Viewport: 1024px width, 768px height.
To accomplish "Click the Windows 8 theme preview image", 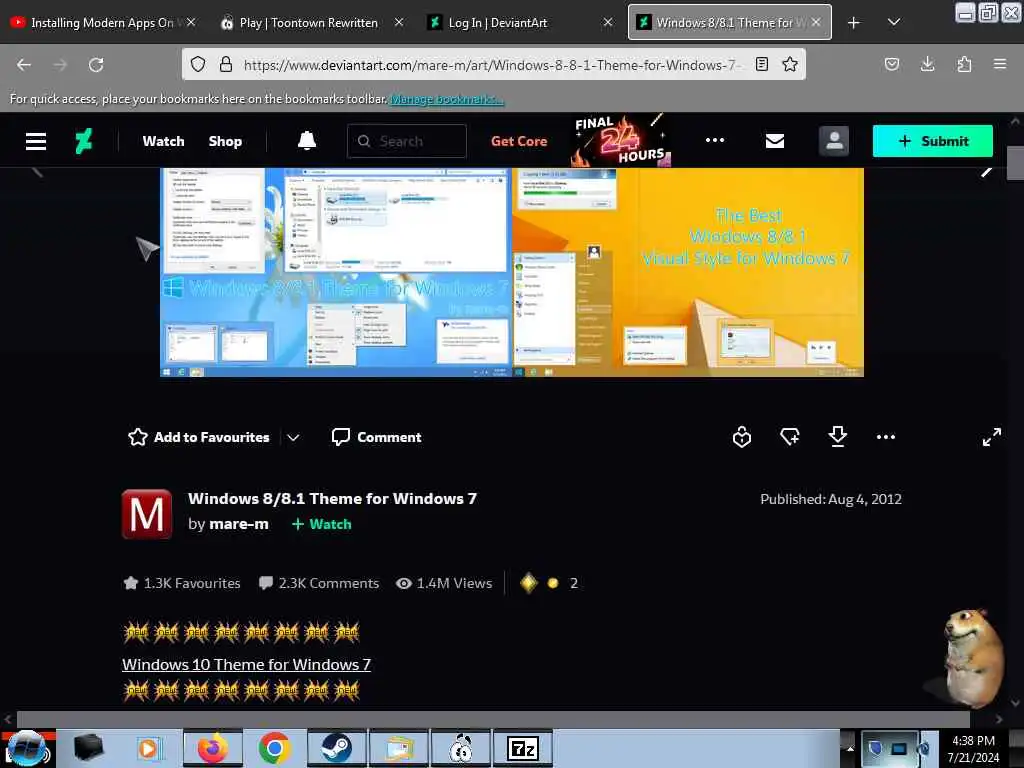I will point(512,272).
